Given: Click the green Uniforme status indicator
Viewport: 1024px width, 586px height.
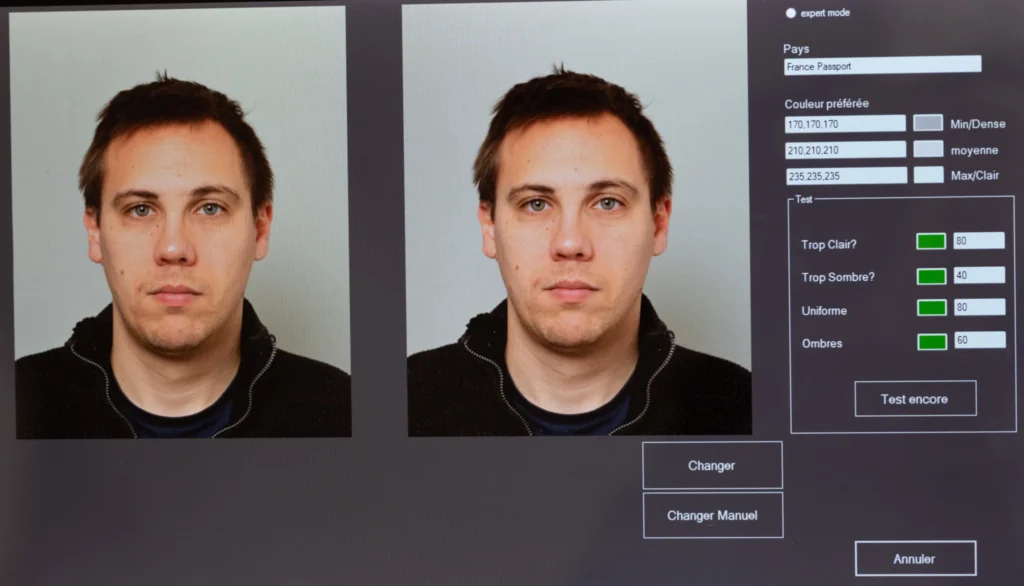Looking at the screenshot, I should tap(930, 310).
